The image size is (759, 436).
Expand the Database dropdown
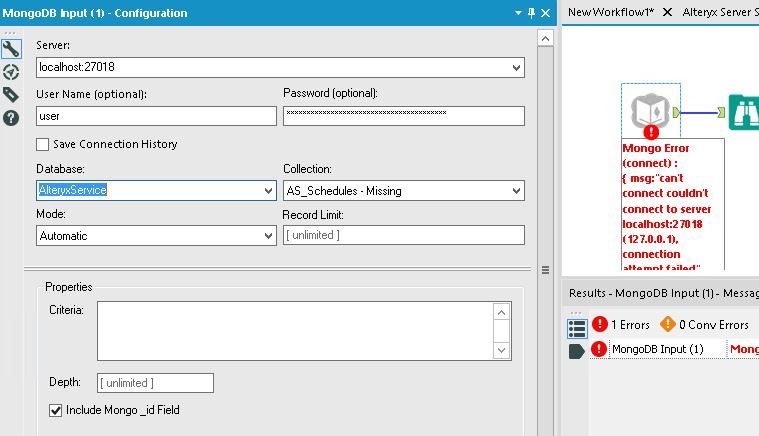click(268, 191)
